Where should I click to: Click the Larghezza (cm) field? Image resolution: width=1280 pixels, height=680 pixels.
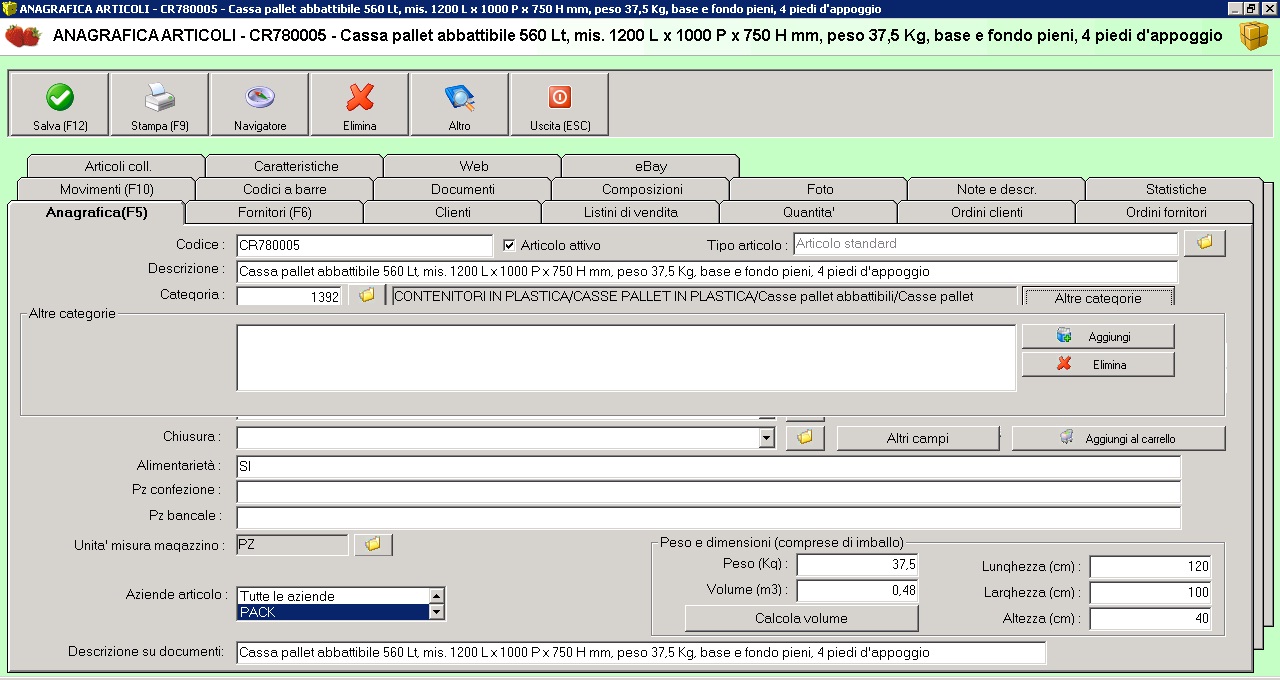coord(1150,593)
